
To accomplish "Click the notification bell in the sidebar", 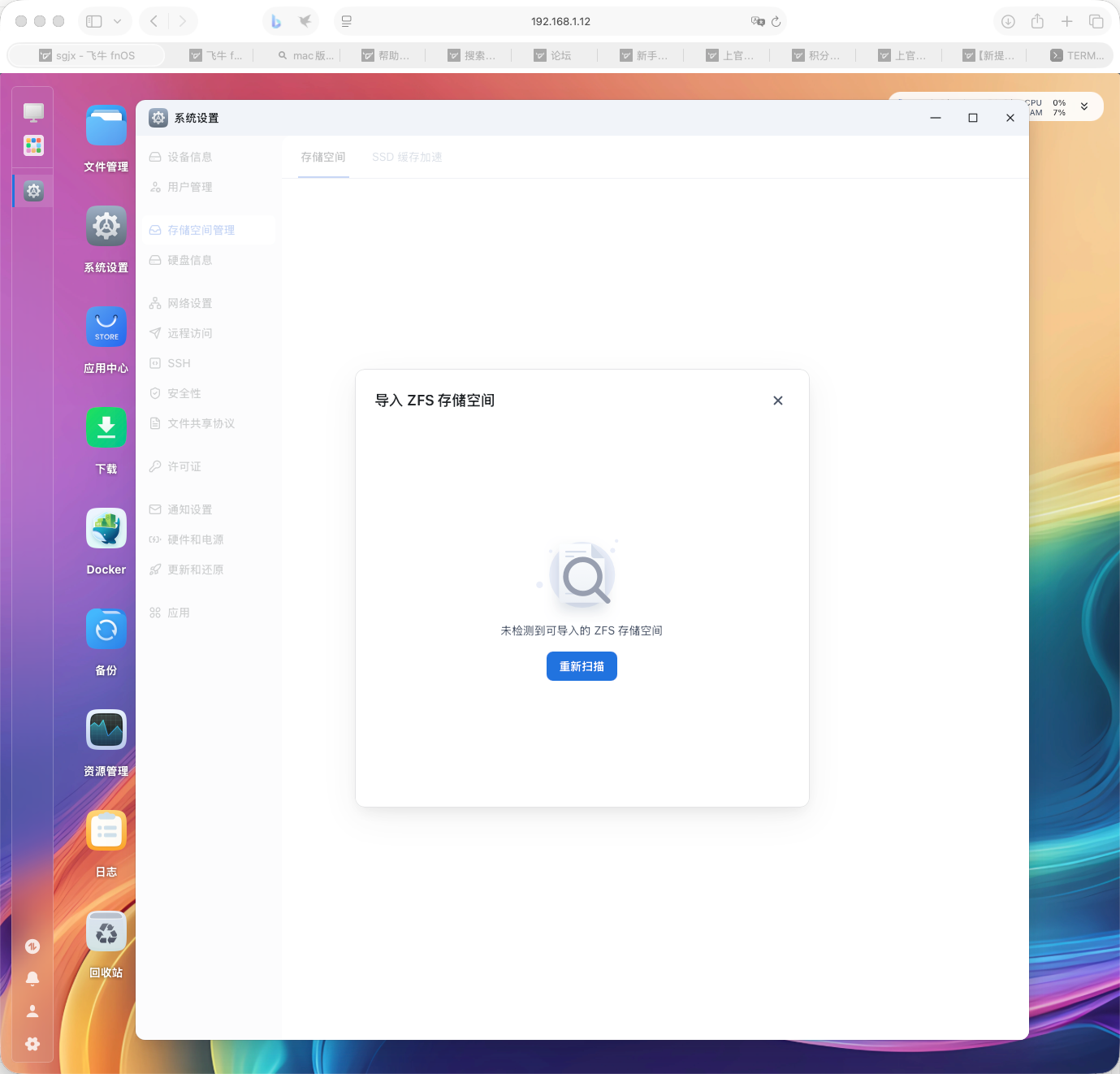I will (x=32, y=979).
